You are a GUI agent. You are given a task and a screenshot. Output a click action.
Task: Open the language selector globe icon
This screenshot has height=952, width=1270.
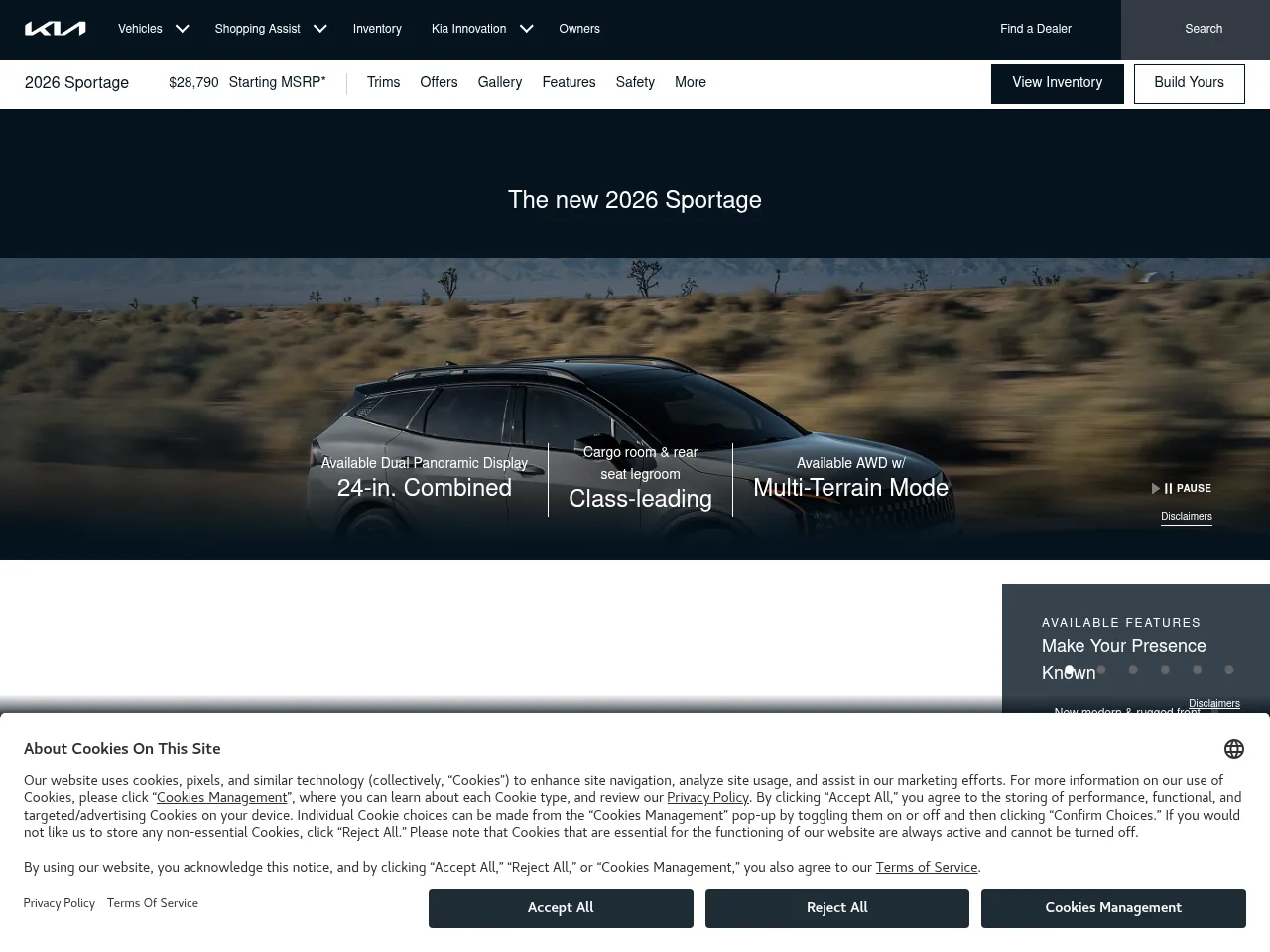tap(1234, 749)
